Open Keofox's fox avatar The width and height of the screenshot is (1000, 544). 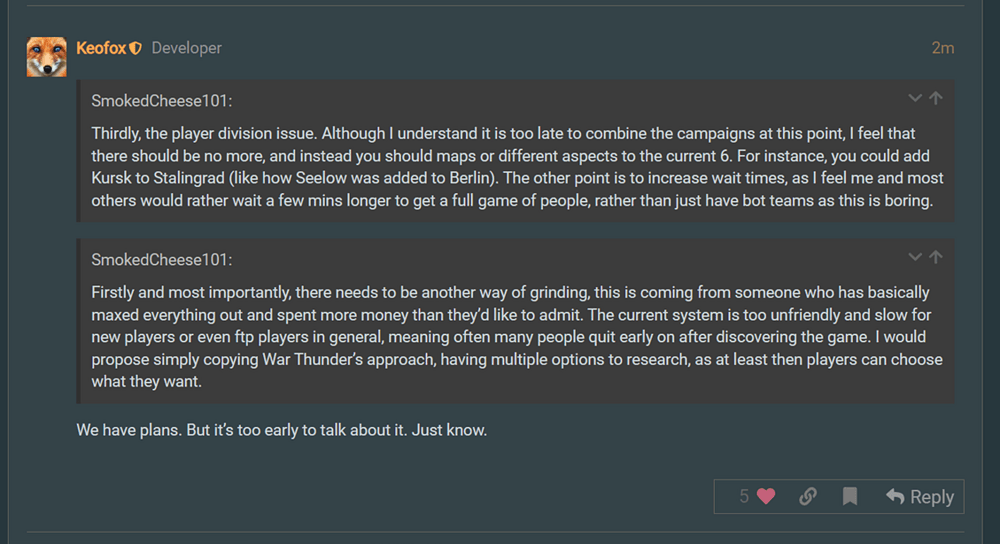click(x=46, y=57)
